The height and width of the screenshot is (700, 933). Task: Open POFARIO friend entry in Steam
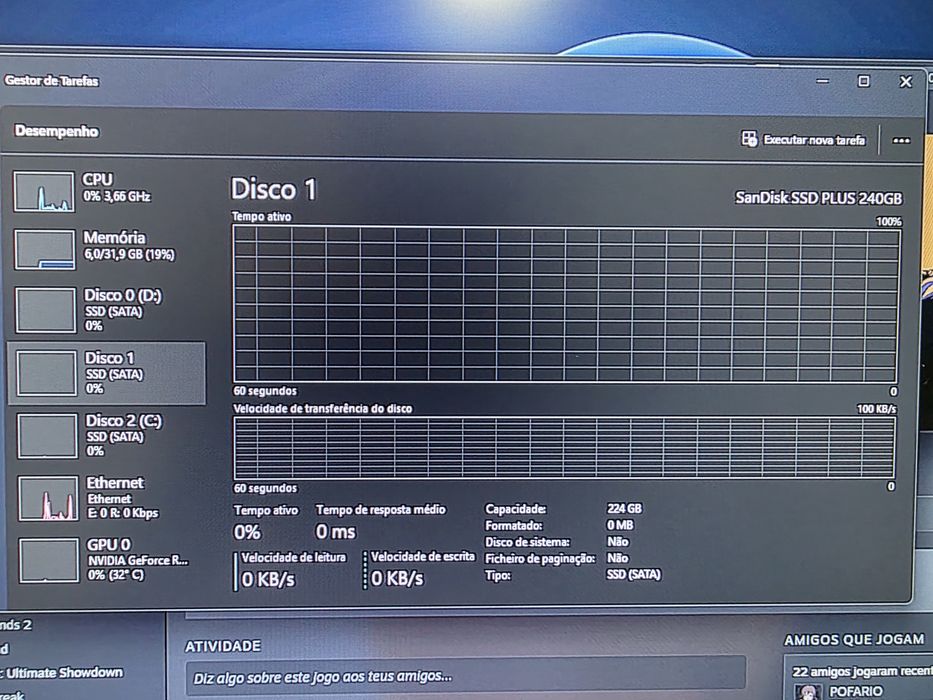pos(857,692)
